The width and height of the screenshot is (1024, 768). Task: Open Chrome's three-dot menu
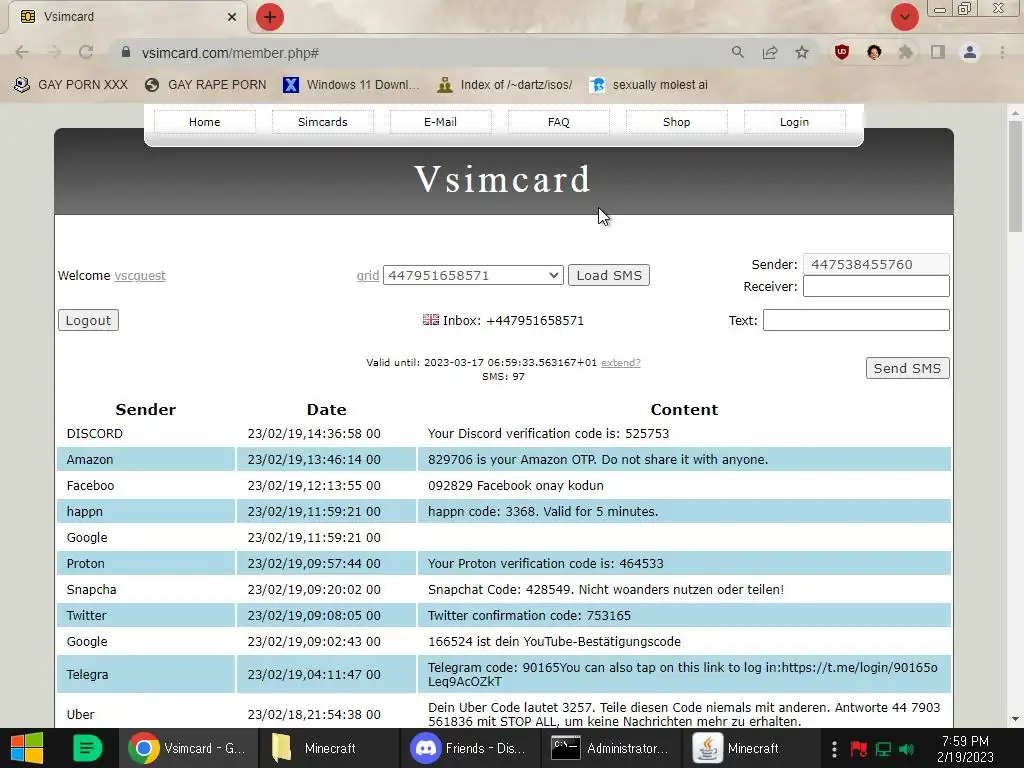[x=1002, y=52]
